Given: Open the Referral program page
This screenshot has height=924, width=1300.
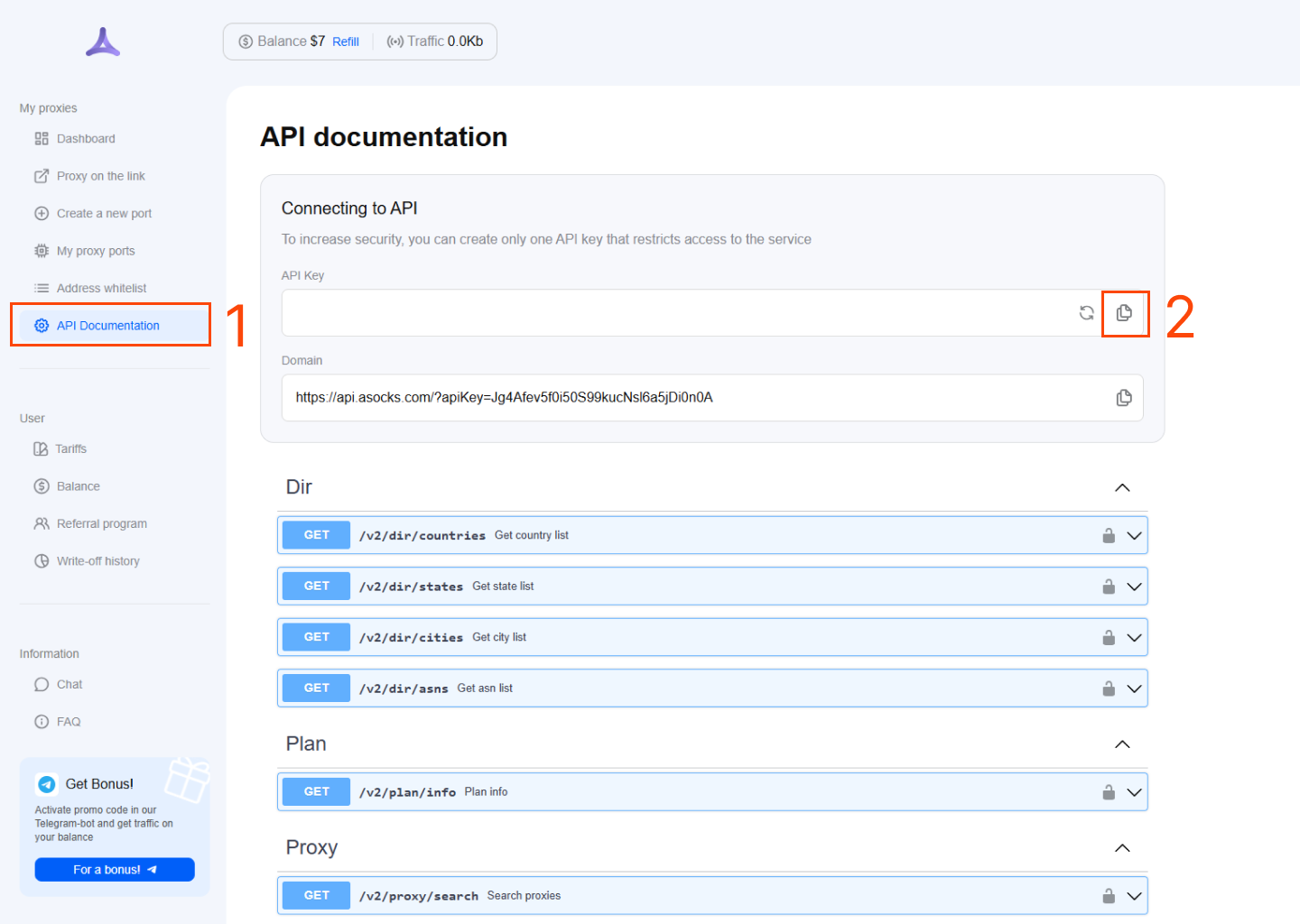Looking at the screenshot, I should point(101,523).
